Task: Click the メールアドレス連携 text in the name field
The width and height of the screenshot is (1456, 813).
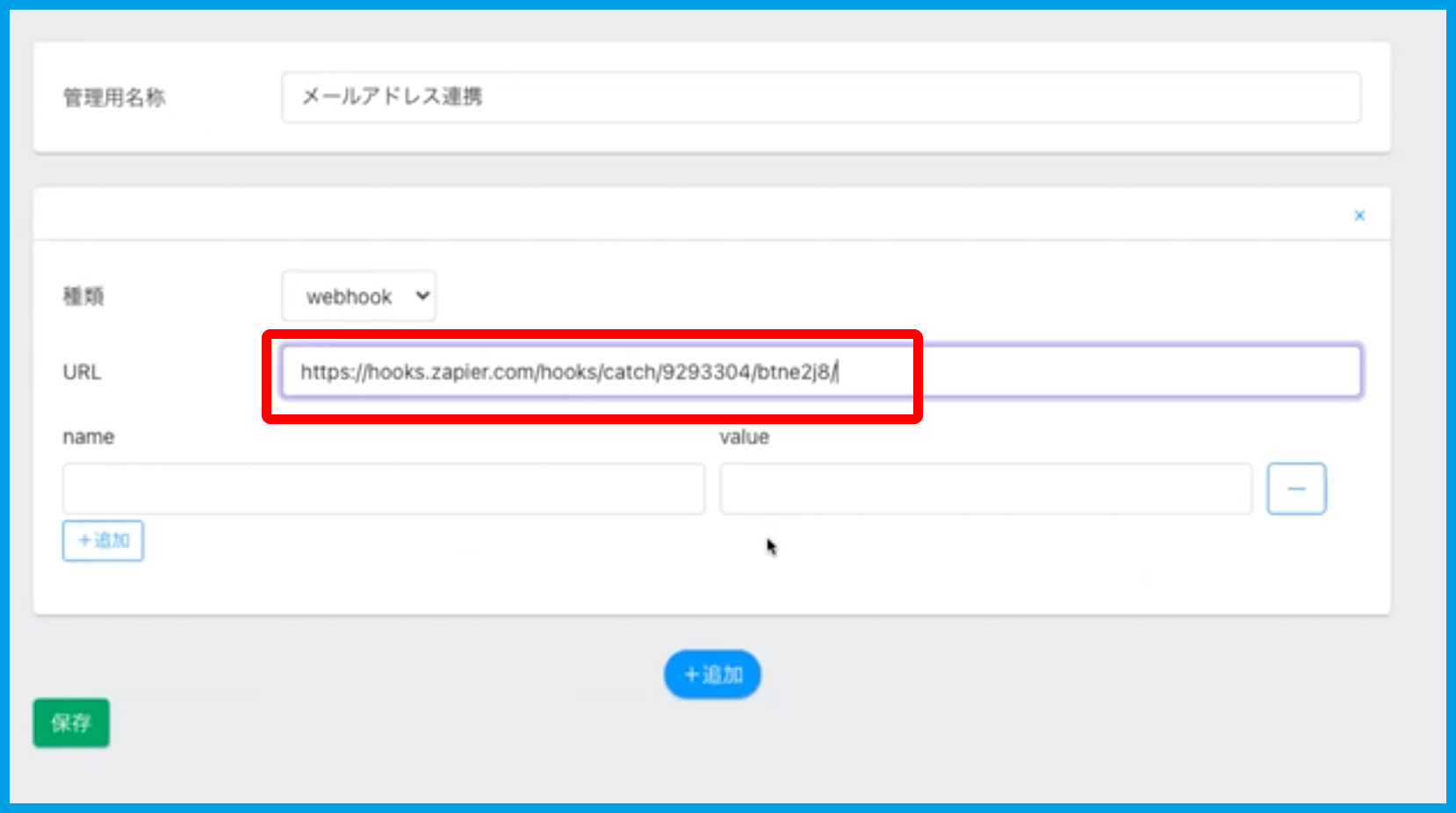Action: [x=392, y=97]
